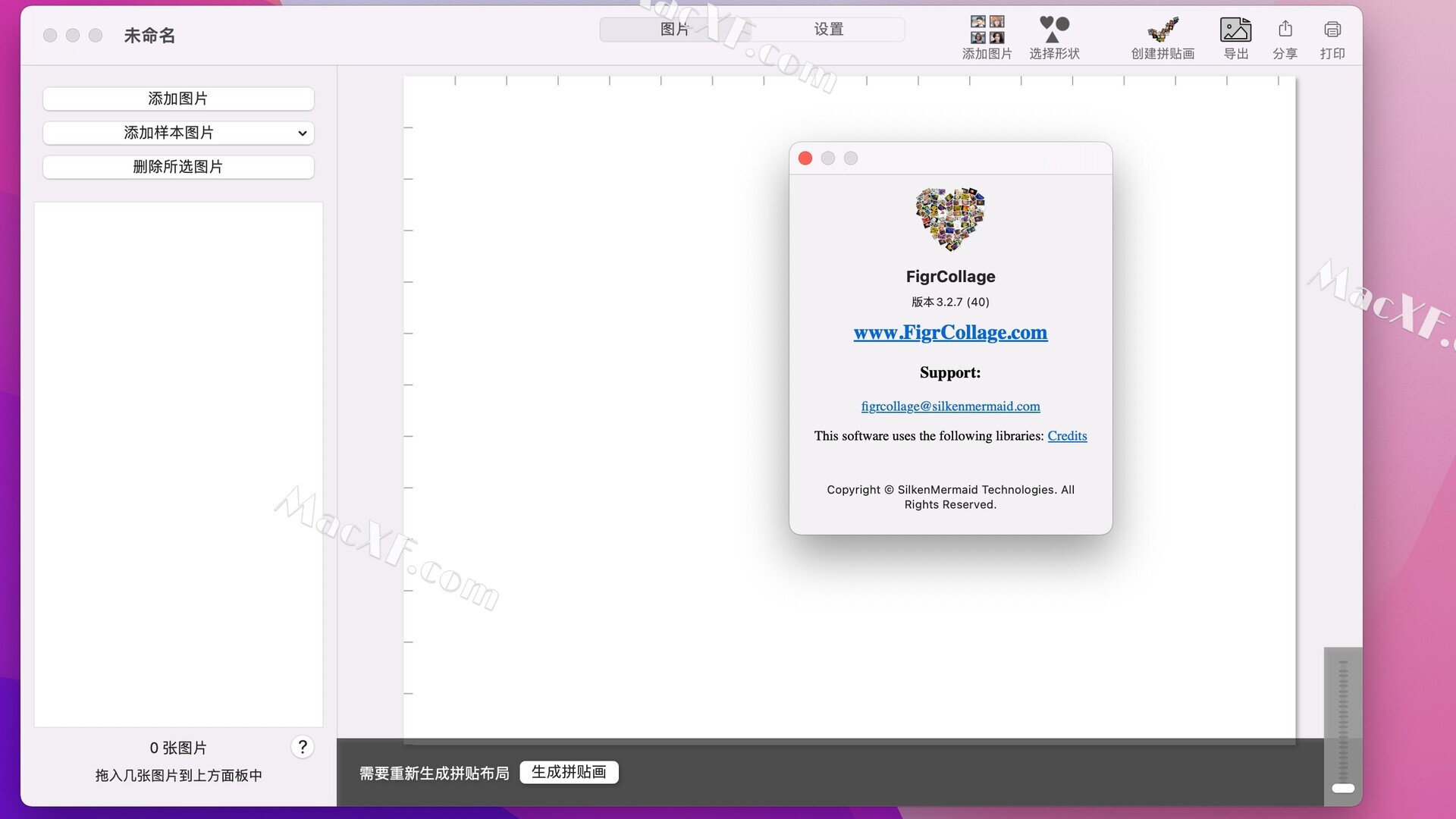
Task: Click the FigrCollage heart logo in About window
Action: pos(950,219)
